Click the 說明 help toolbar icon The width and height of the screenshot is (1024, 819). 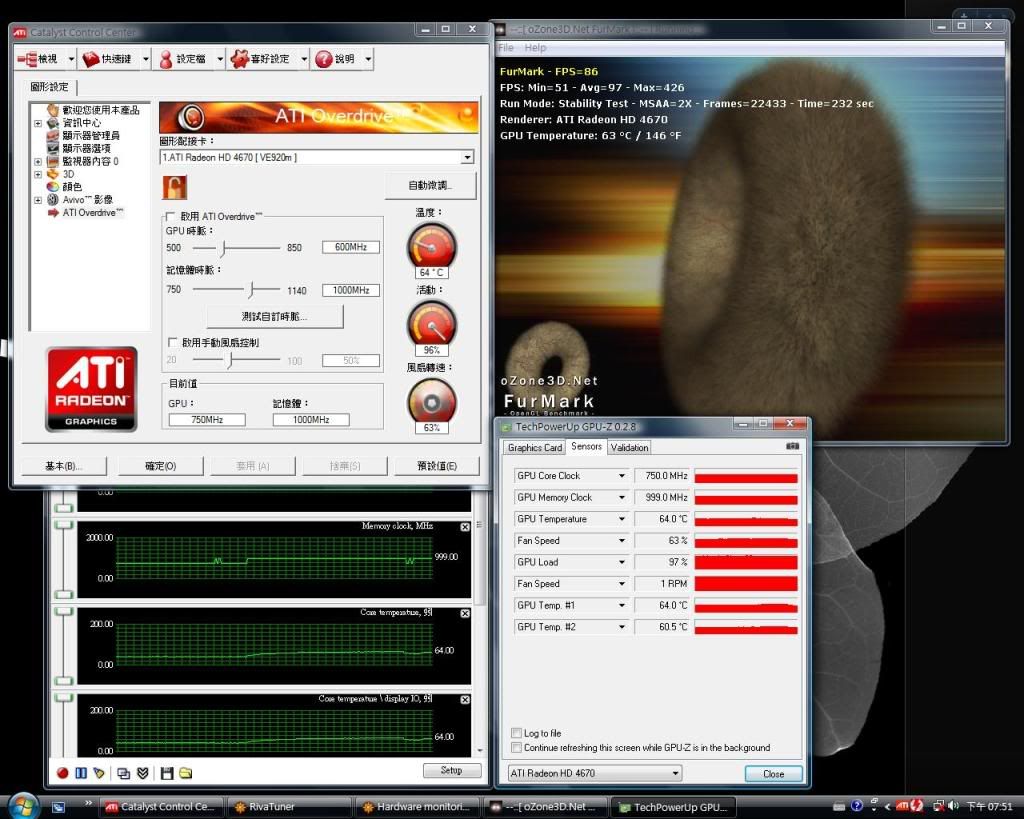coord(324,59)
